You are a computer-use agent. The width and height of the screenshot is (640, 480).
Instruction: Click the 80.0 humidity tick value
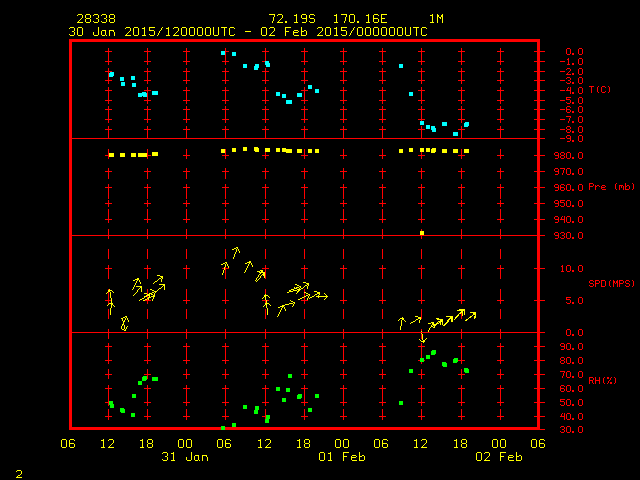(571, 360)
